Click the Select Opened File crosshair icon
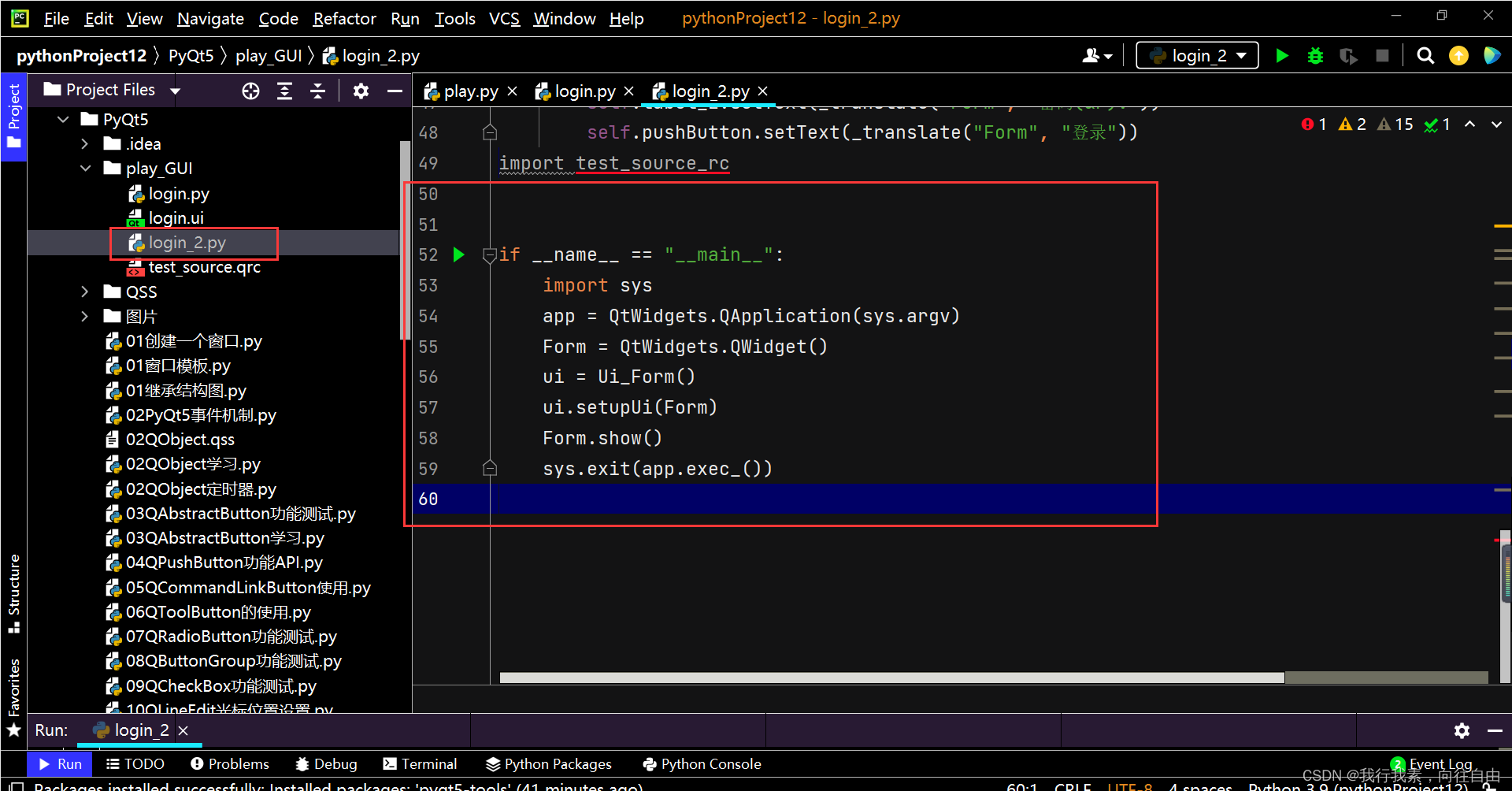The height and width of the screenshot is (791, 1512). pos(250,91)
